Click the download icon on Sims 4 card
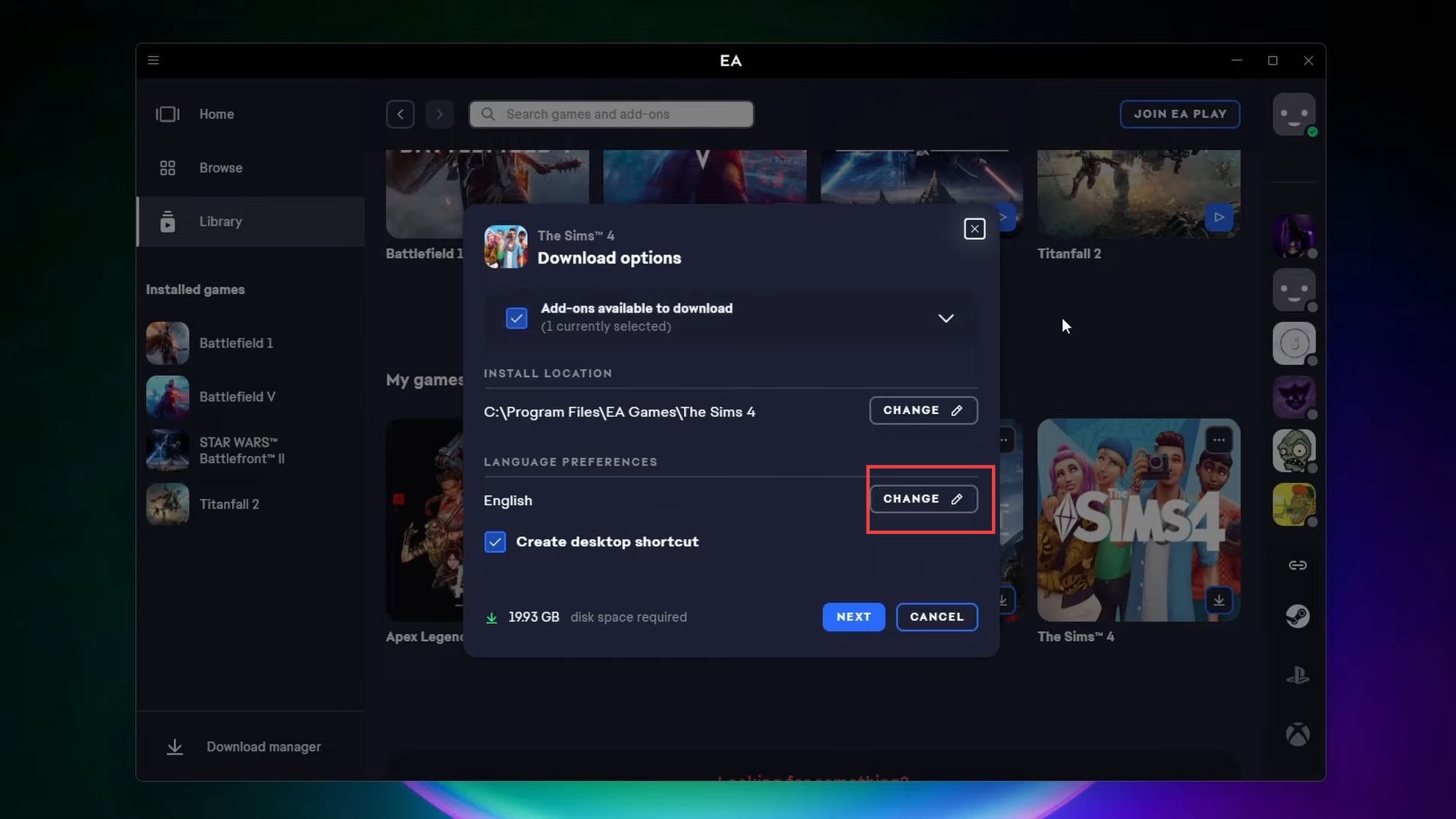This screenshot has height=819, width=1456. coord(1219,601)
